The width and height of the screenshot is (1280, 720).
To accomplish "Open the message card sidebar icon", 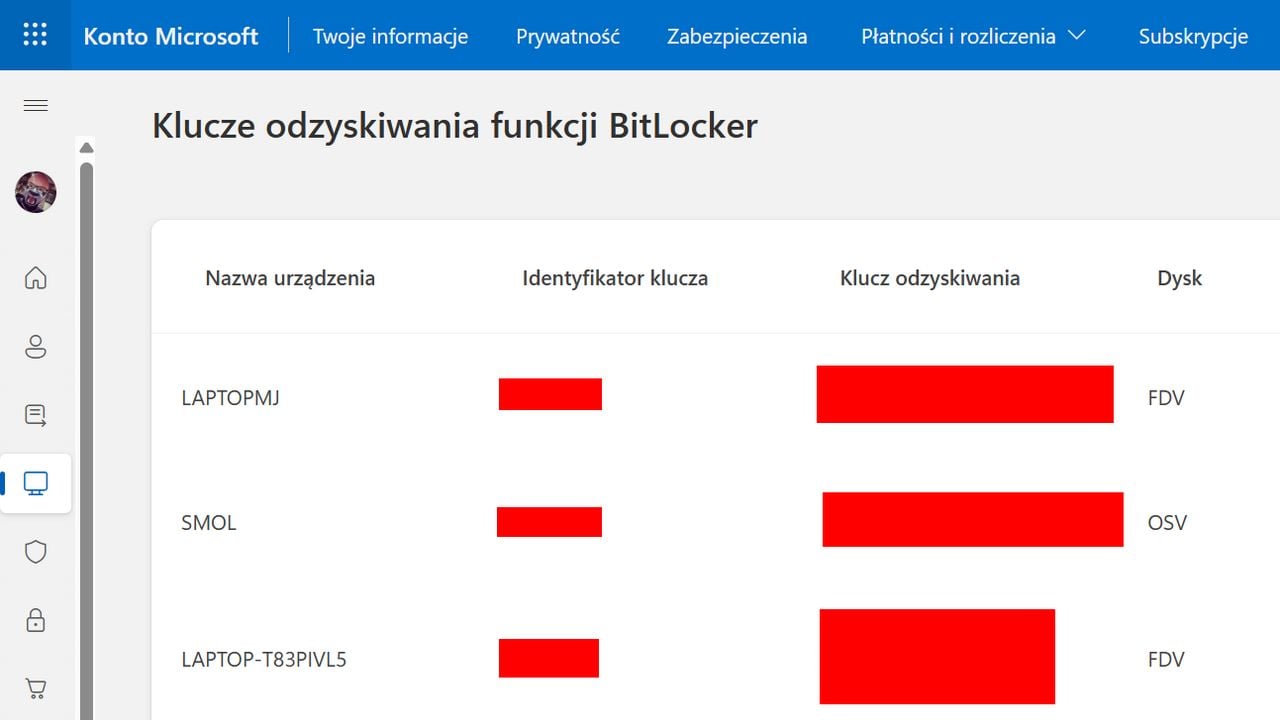I will coord(35,415).
